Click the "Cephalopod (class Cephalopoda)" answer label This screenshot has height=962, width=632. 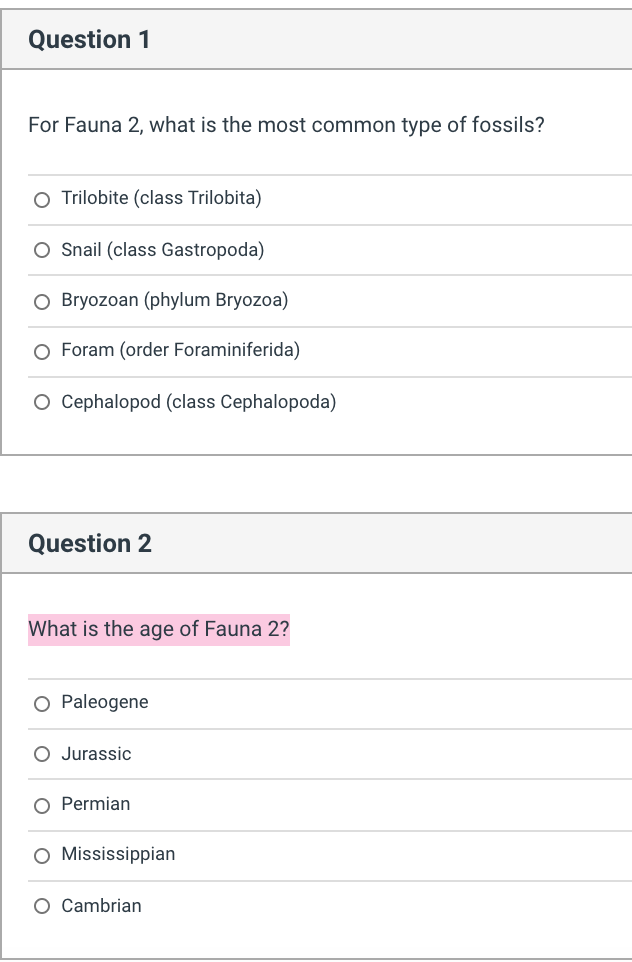tap(198, 402)
